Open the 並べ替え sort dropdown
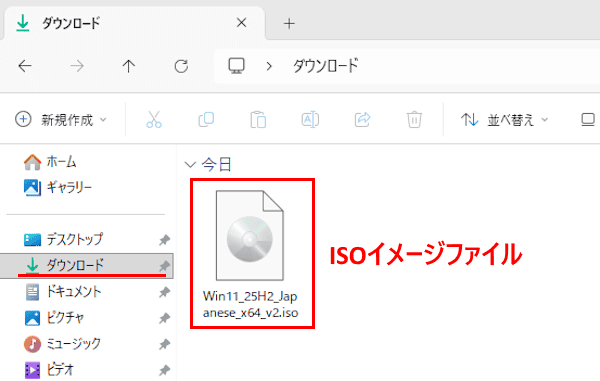The height and width of the screenshot is (381, 600). tap(504, 120)
